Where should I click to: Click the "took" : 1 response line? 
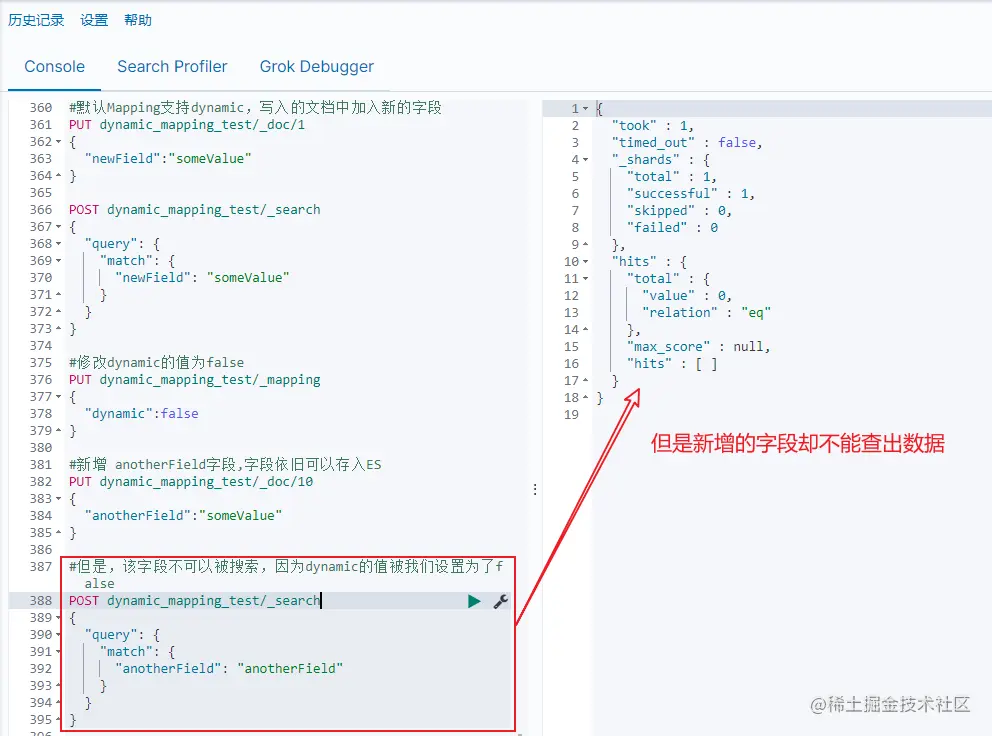pos(652,126)
